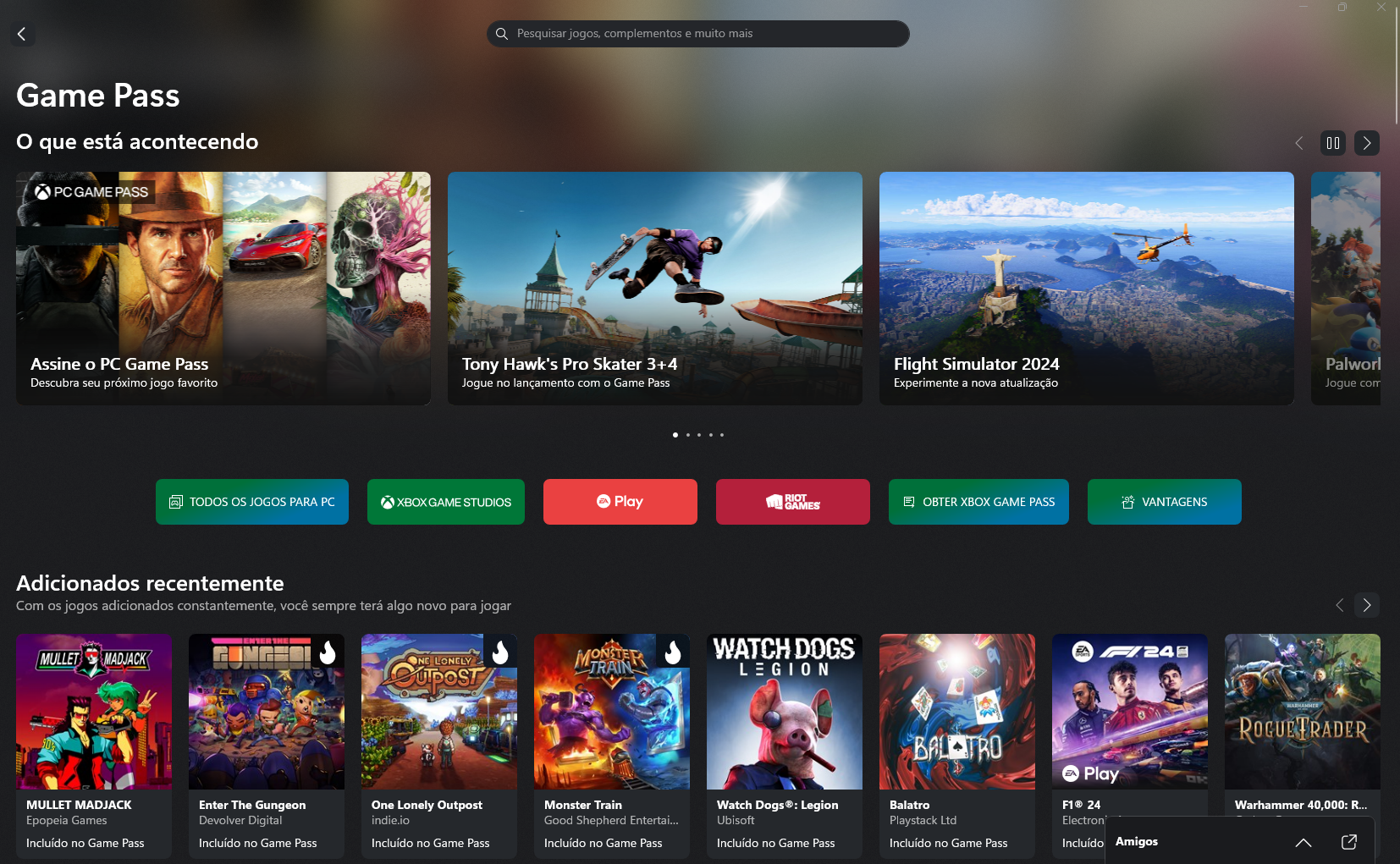Click the MULLET MADJACK title text
The height and width of the screenshot is (864, 1400).
click(79, 805)
